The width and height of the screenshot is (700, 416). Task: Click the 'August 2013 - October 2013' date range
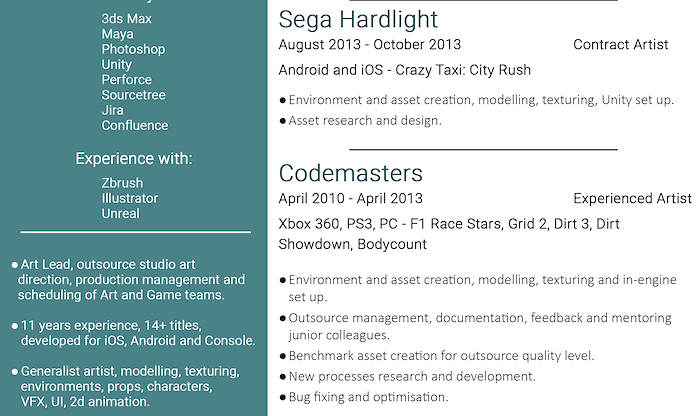coord(370,45)
